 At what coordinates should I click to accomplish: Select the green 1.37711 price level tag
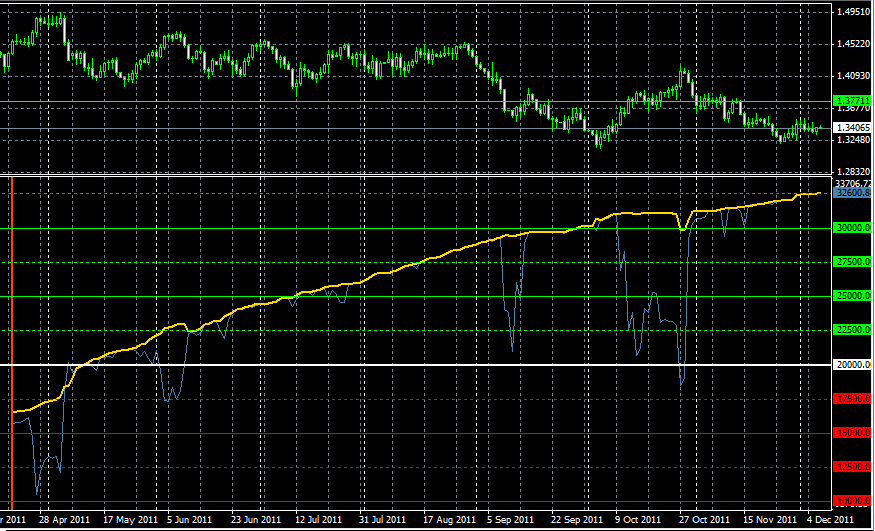point(851,100)
